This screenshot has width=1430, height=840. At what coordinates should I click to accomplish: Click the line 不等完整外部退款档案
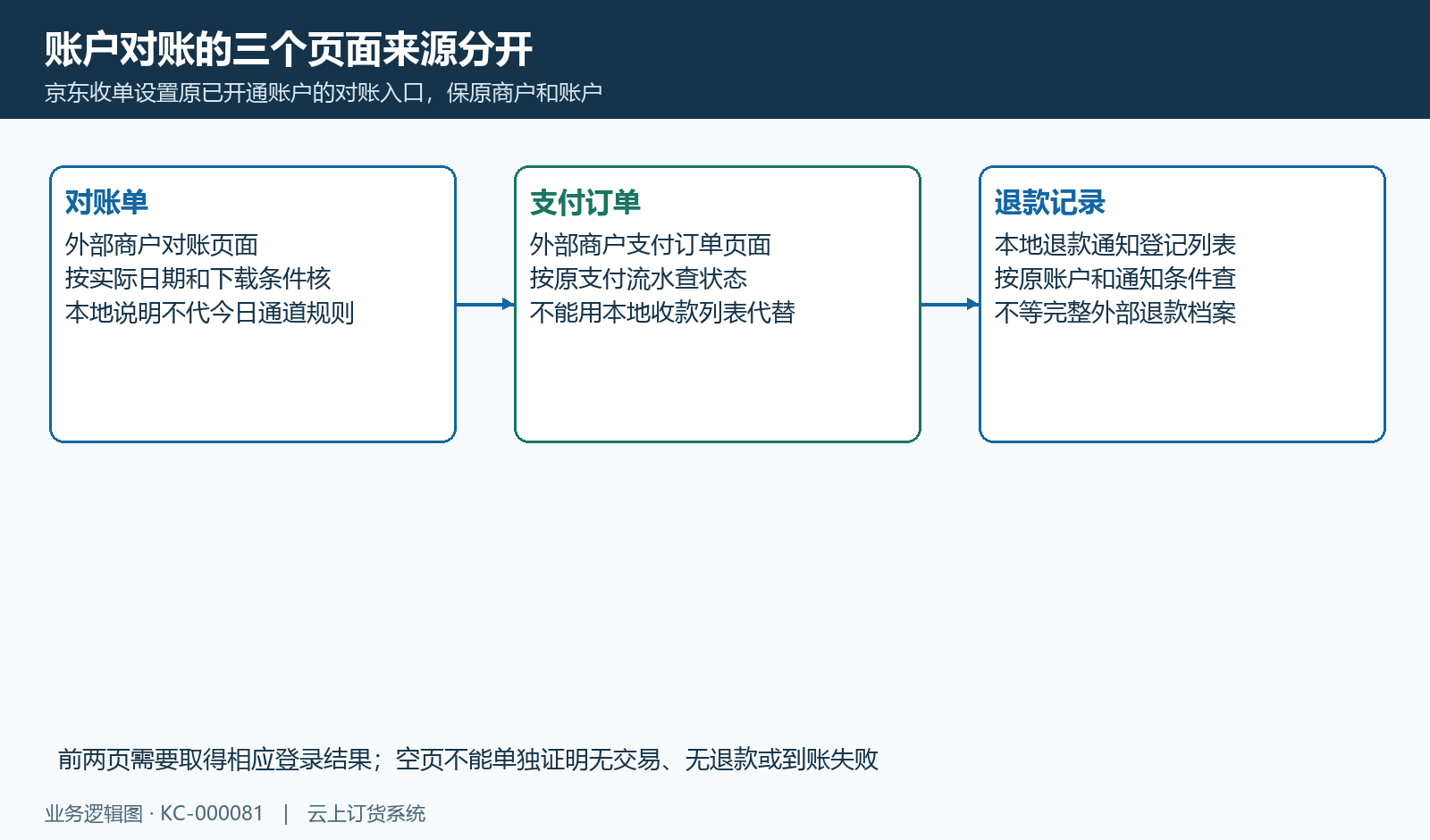1115,313
